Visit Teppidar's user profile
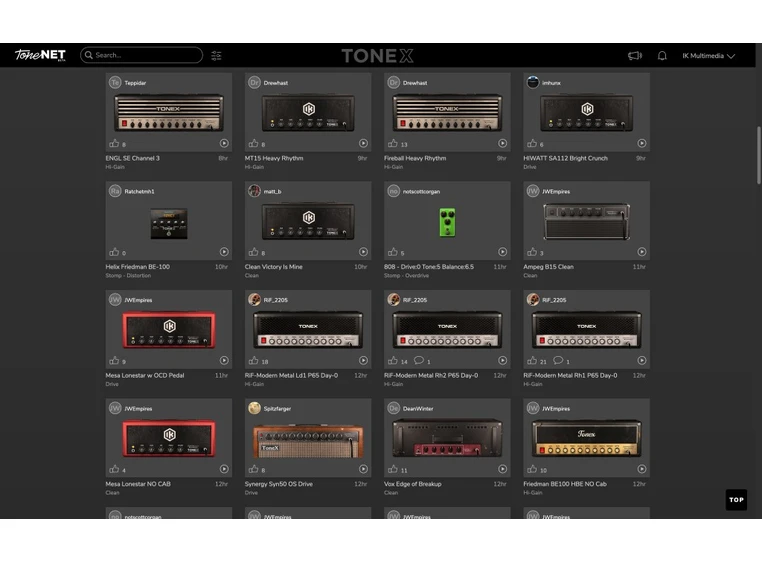Image resolution: width=762 pixels, height=562 pixels. (135, 83)
